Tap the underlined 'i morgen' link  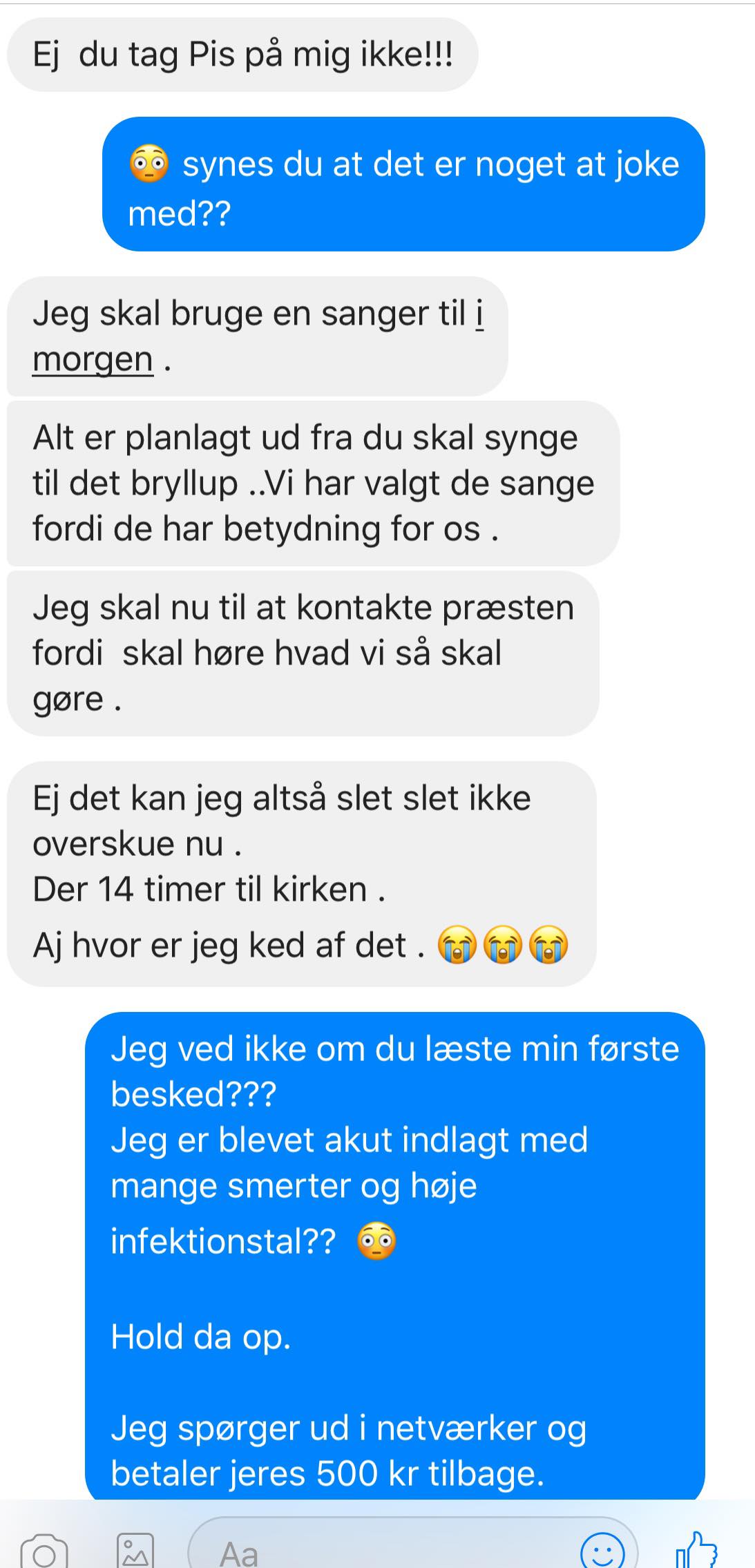(x=258, y=336)
